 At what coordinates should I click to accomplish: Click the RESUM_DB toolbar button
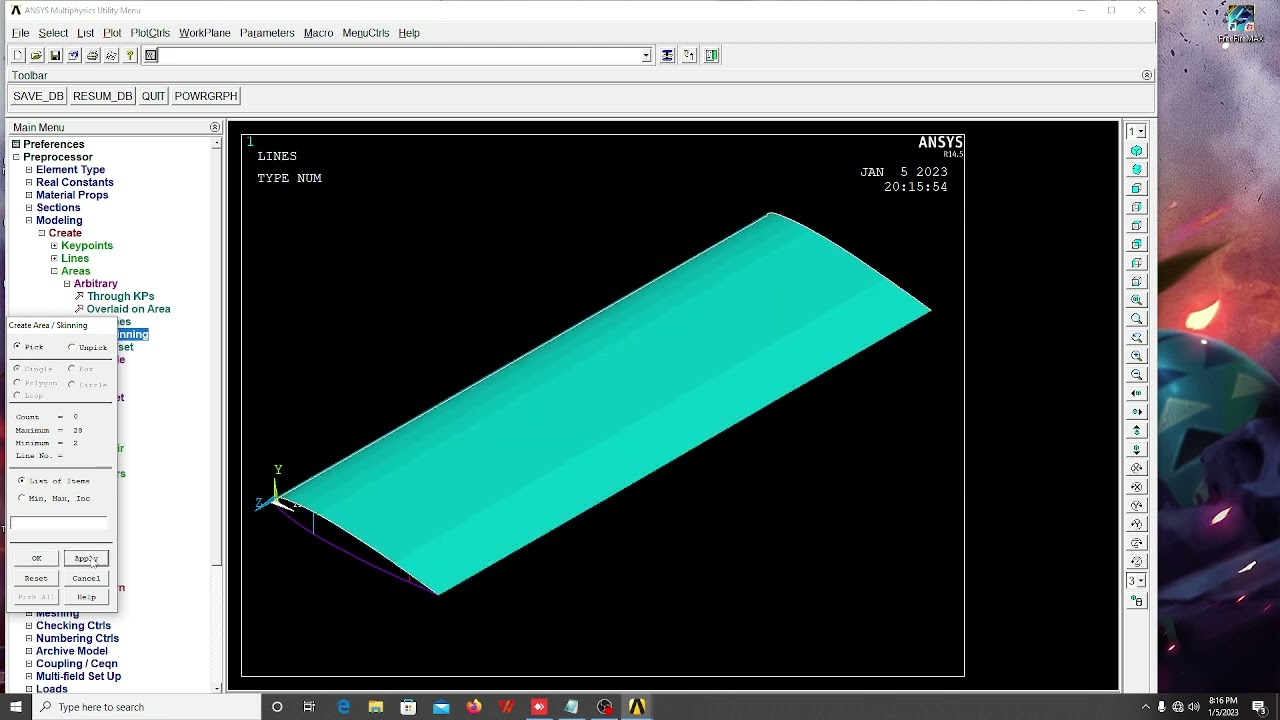point(103,96)
